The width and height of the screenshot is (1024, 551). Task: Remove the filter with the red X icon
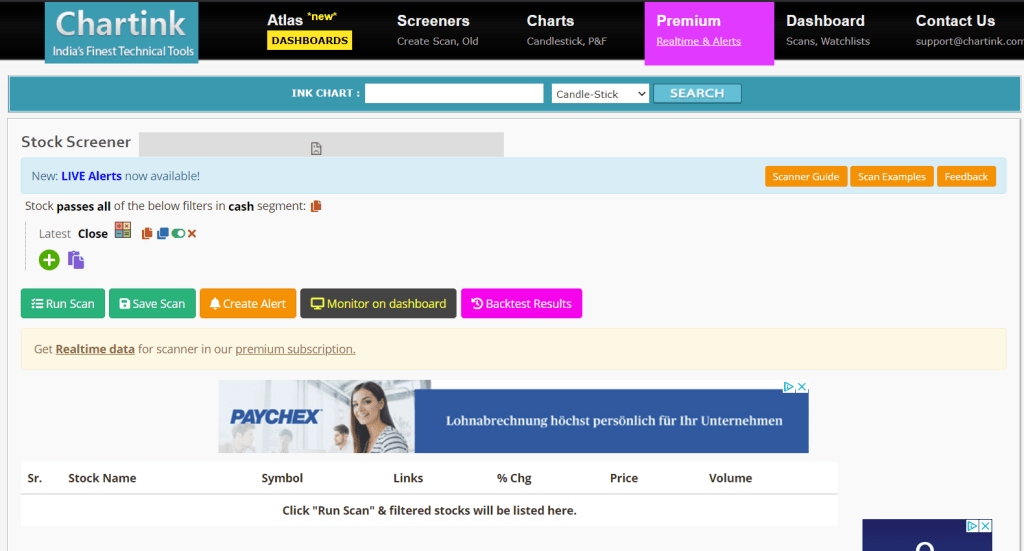[192, 233]
